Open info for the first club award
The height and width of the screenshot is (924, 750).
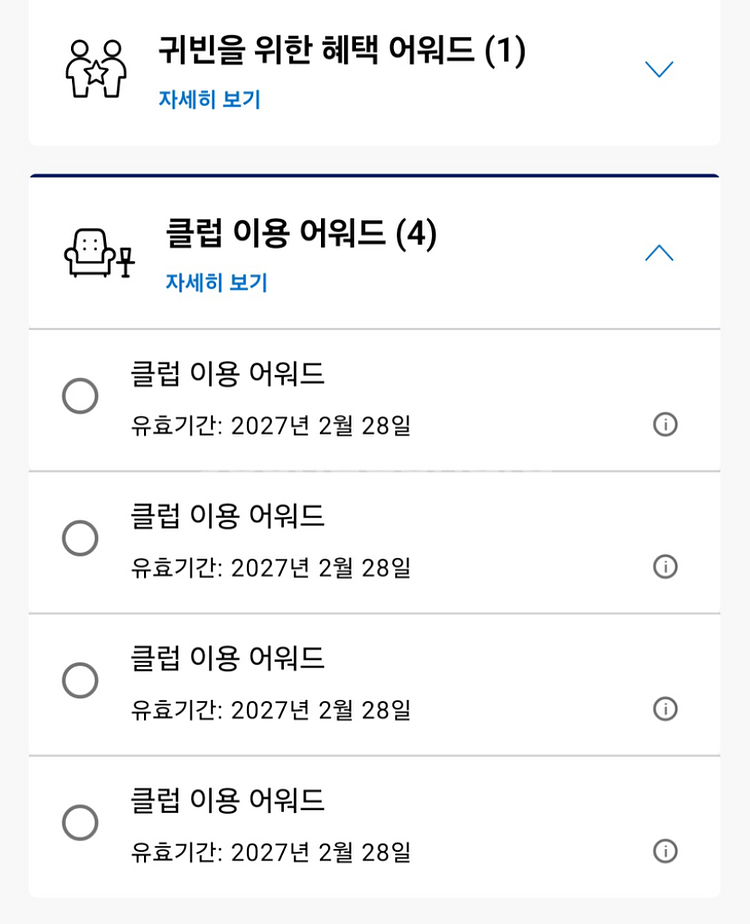[x=665, y=424]
